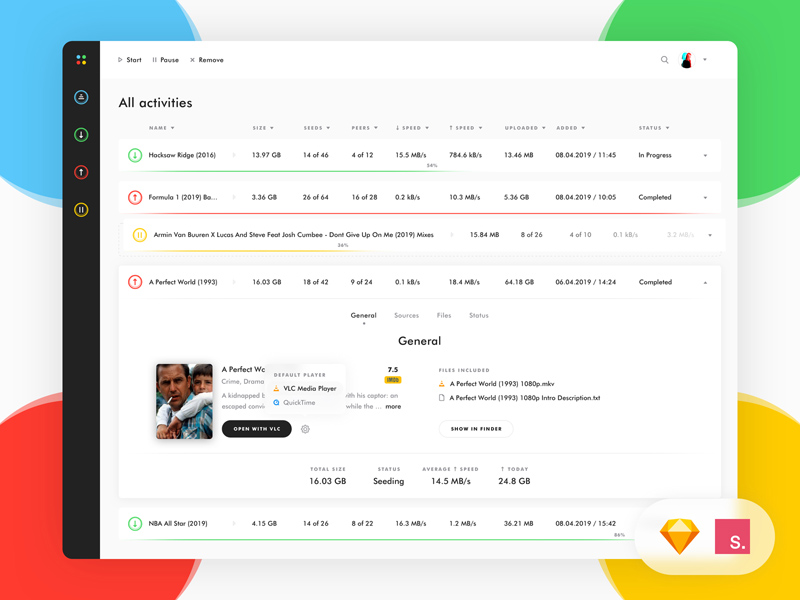800x600 pixels.
Task: Click the download filter icon in sidebar
Action: (x=81, y=135)
